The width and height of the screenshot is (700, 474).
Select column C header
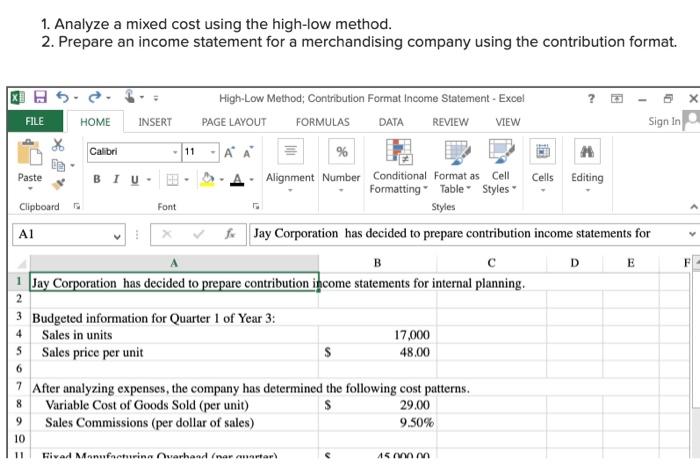[492, 263]
